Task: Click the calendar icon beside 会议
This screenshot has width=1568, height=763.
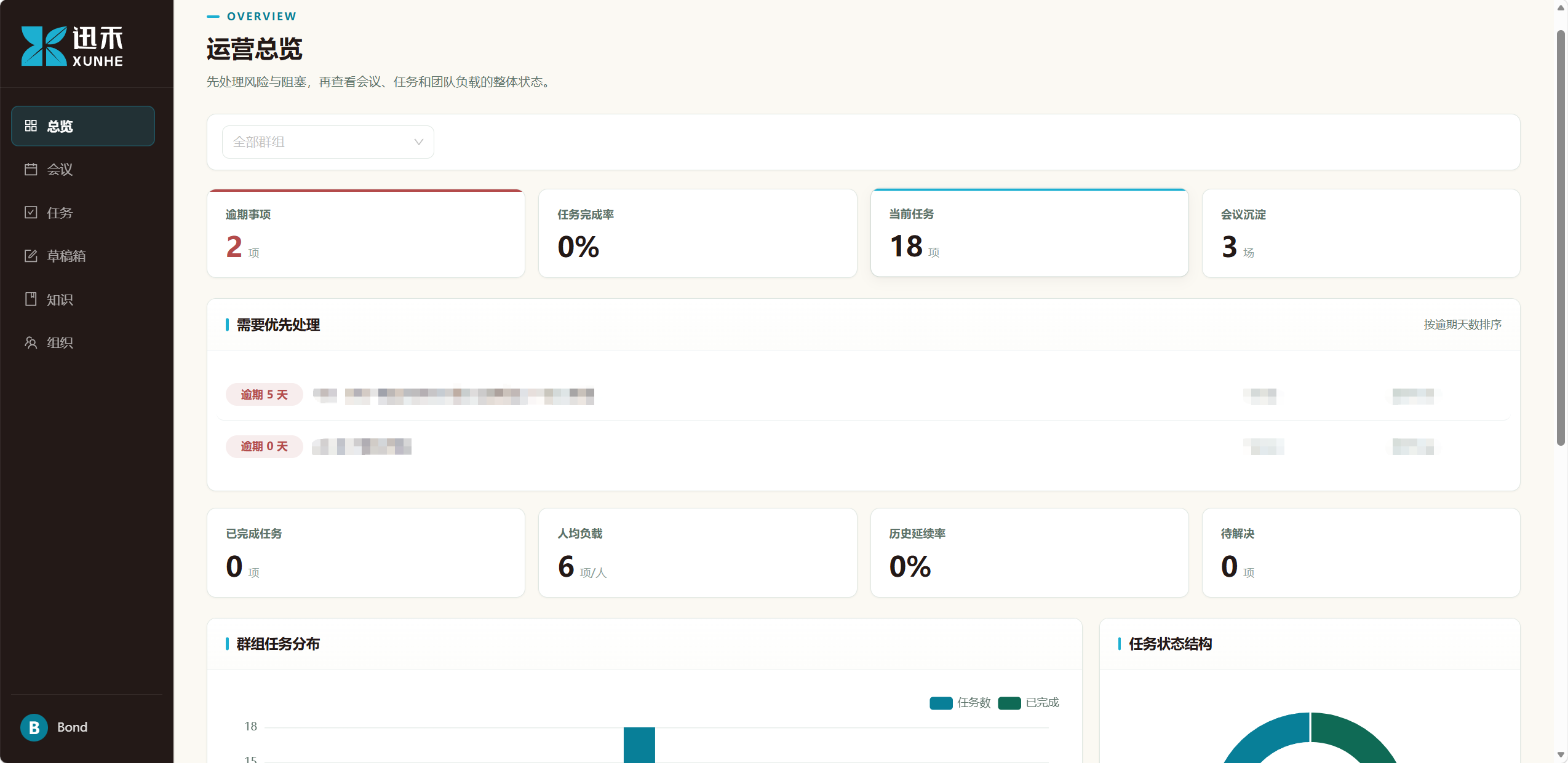Action: [31, 169]
